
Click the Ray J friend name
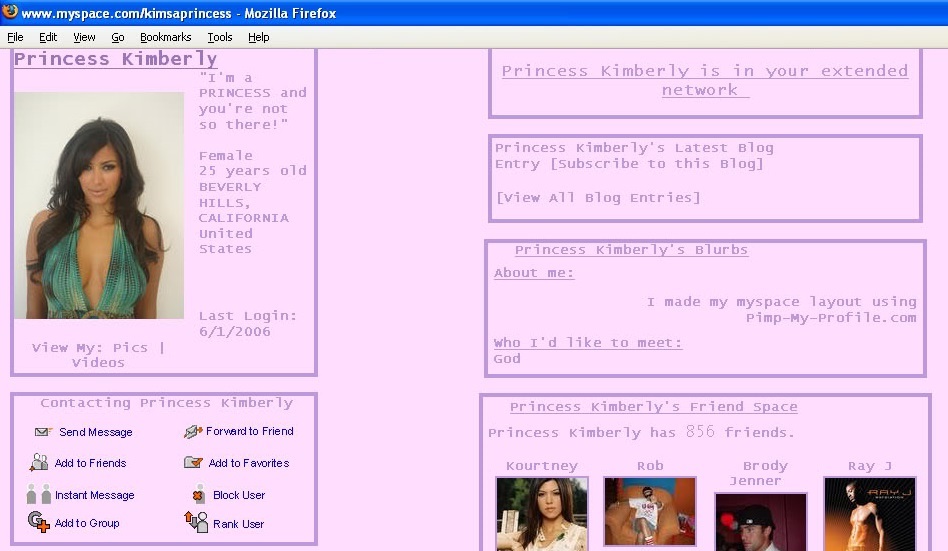coord(870,466)
